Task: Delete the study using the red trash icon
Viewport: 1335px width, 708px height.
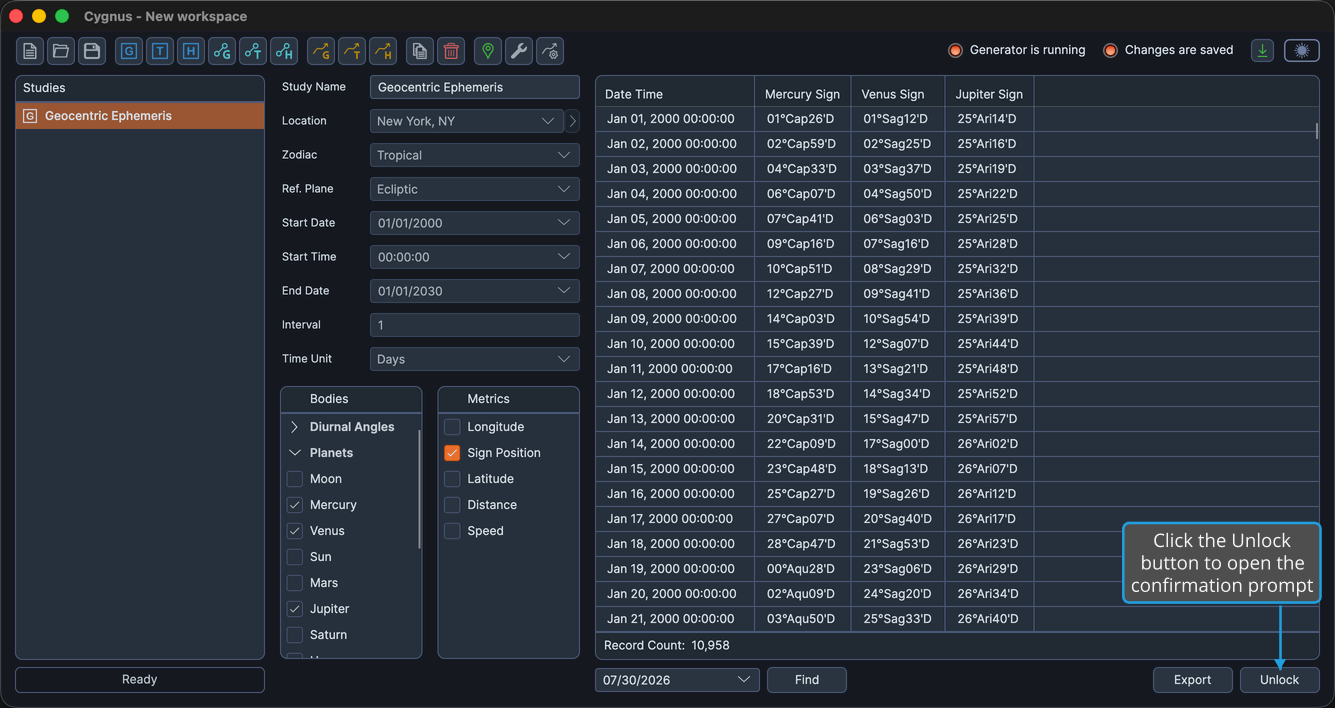Action: [451, 51]
